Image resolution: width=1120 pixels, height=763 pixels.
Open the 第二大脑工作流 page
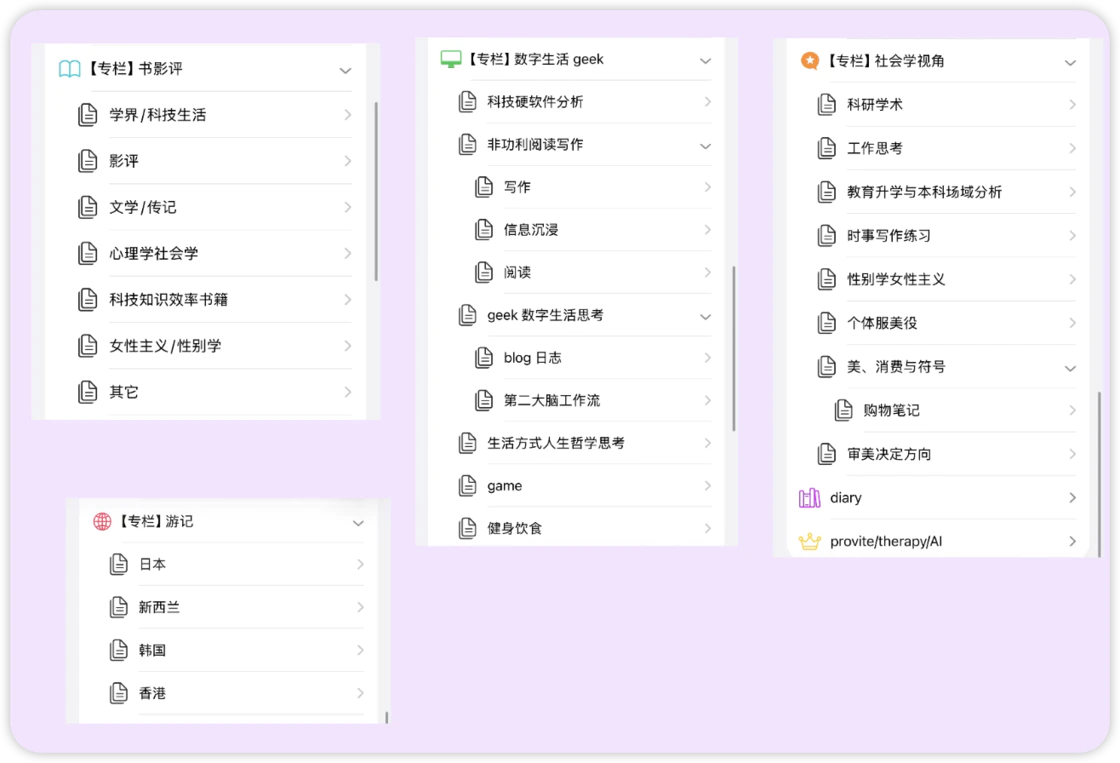551,401
